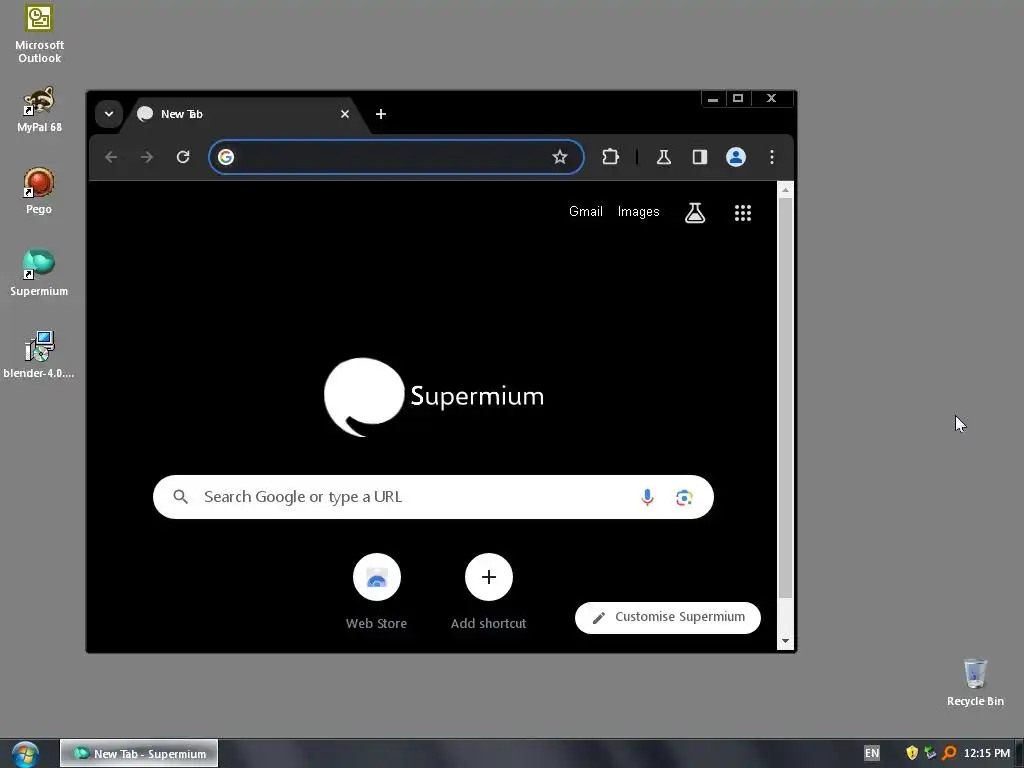Open the Web Store shortcut
Screen dimensions: 1024x768
pyautogui.click(x=377, y=592)
